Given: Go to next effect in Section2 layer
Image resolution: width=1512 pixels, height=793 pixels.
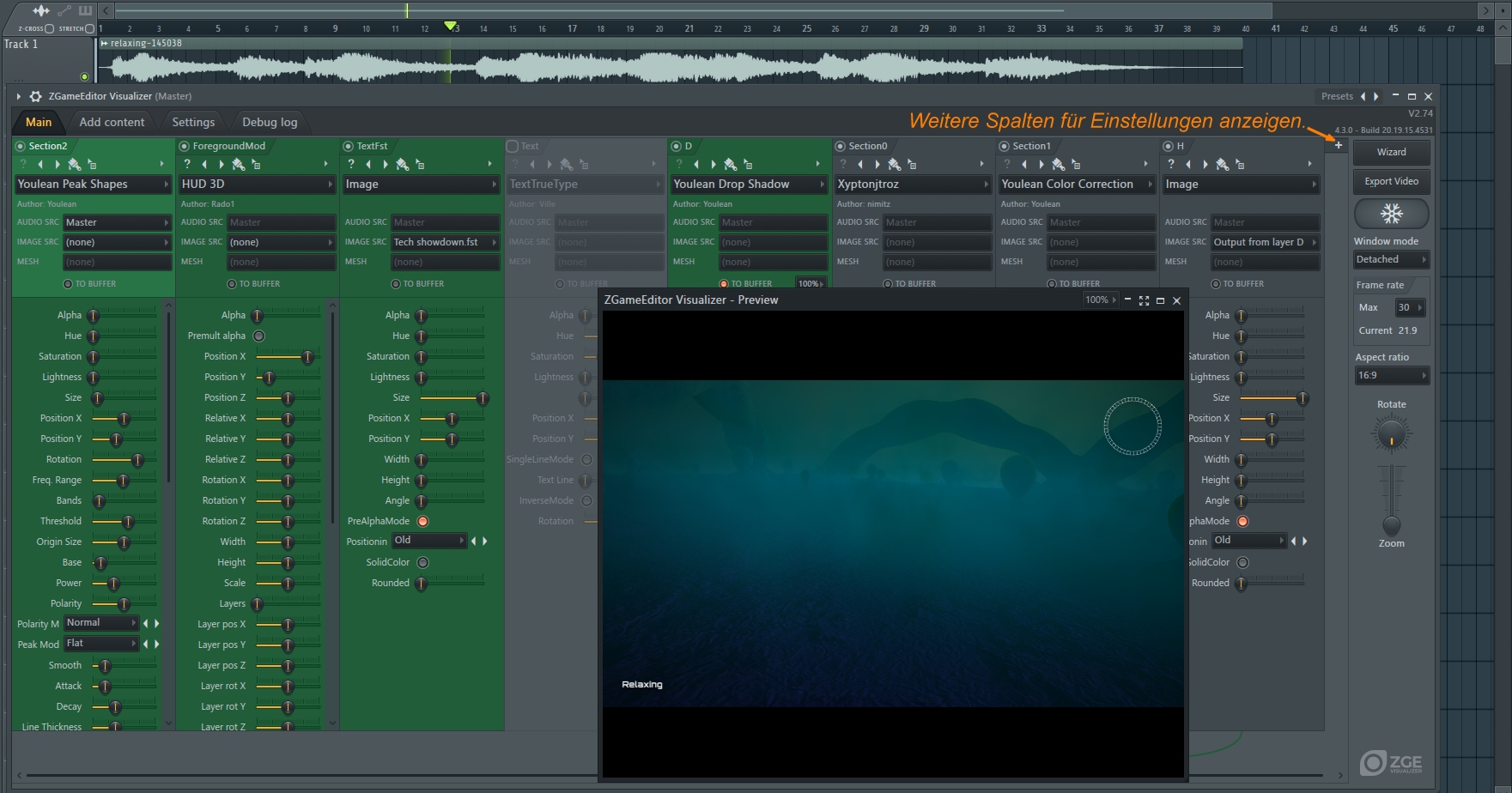Looking at the screenshot, I should tap(58, 164).
